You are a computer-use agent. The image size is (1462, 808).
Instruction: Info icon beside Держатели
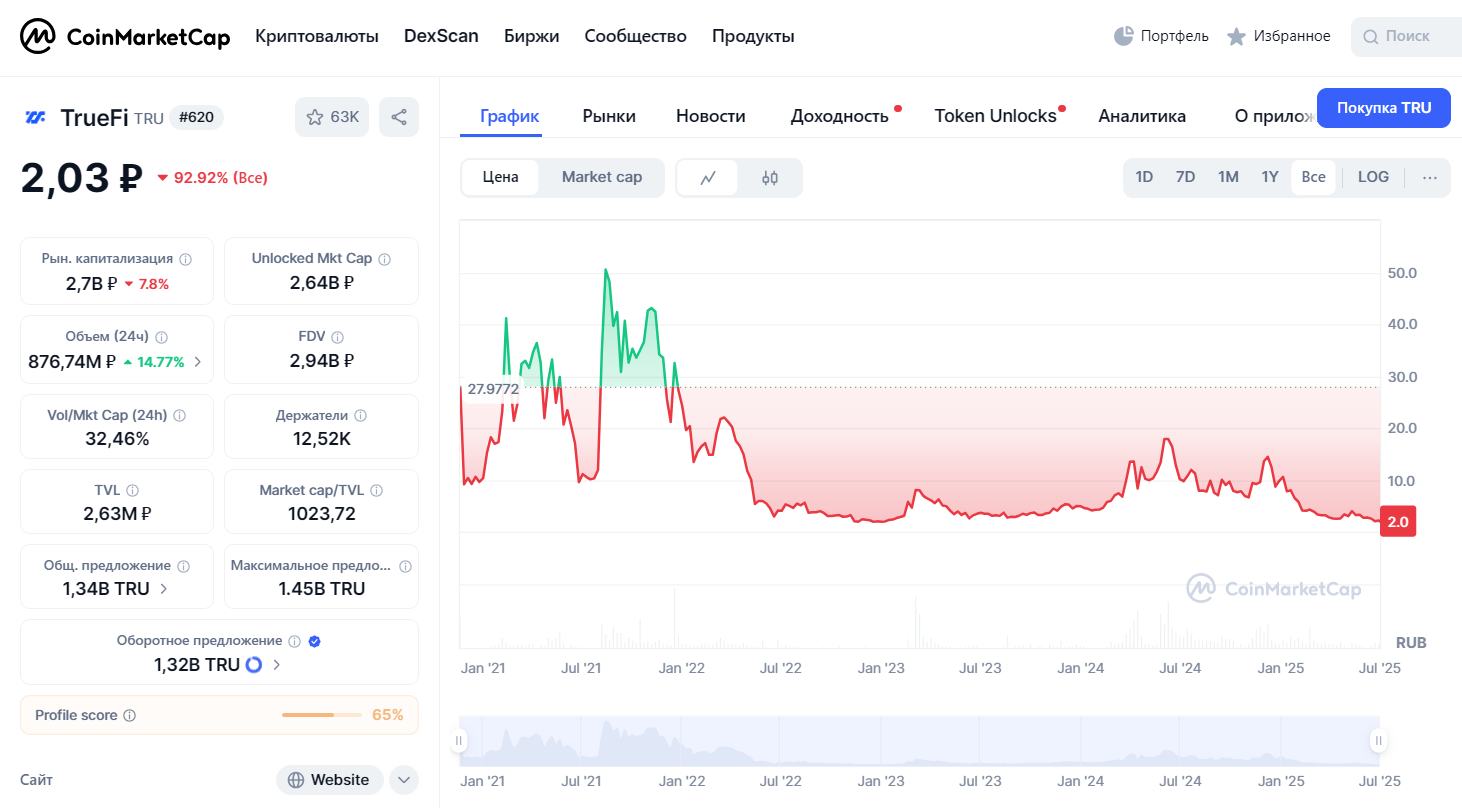[x=360, y=415]
